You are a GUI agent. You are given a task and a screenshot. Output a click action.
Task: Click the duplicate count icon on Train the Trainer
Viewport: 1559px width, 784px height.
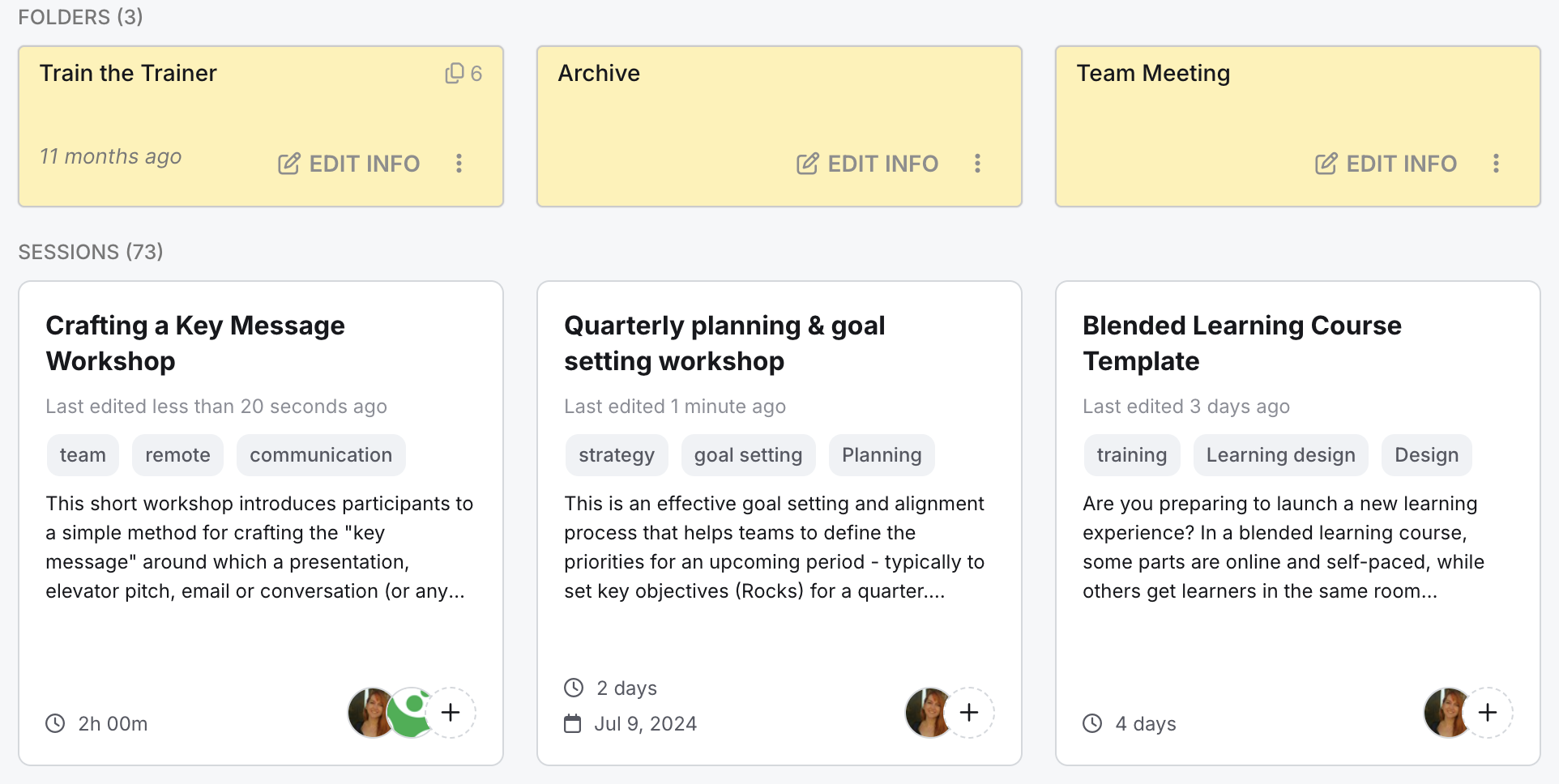pos(453,72)
